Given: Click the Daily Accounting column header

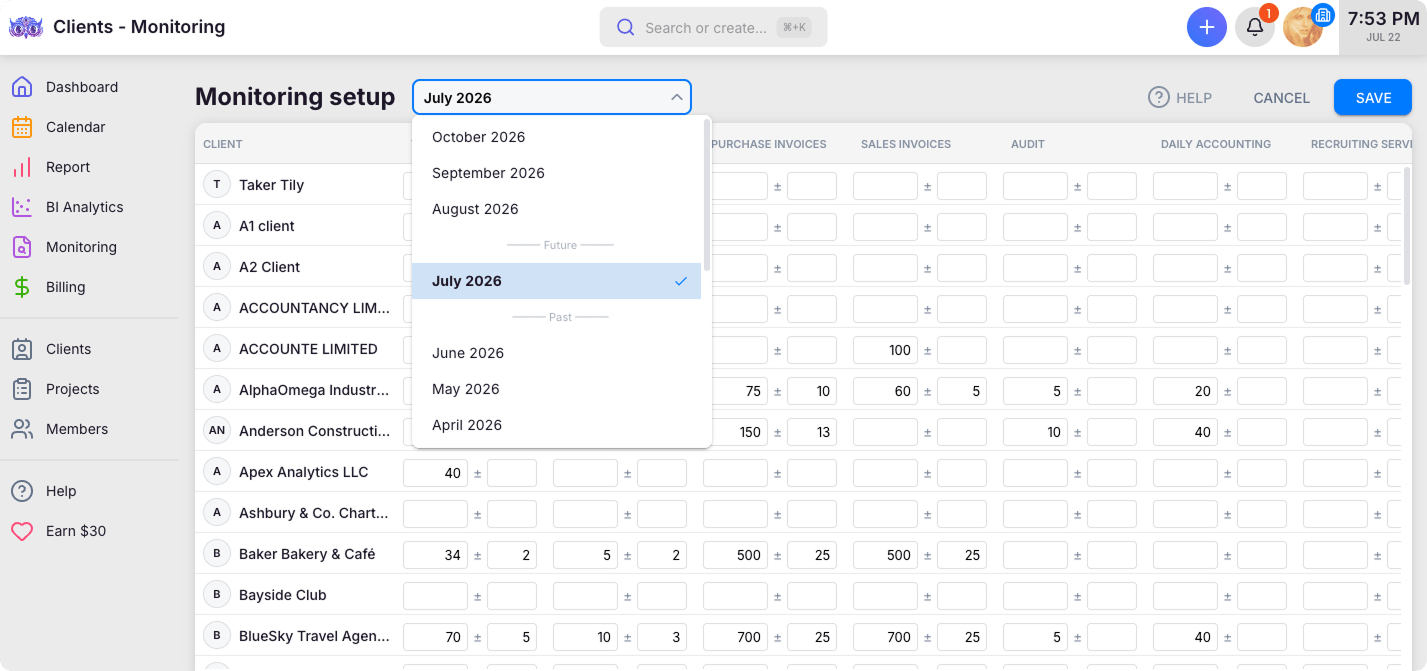Looking at the screenshot, I should coord(1216,144).
